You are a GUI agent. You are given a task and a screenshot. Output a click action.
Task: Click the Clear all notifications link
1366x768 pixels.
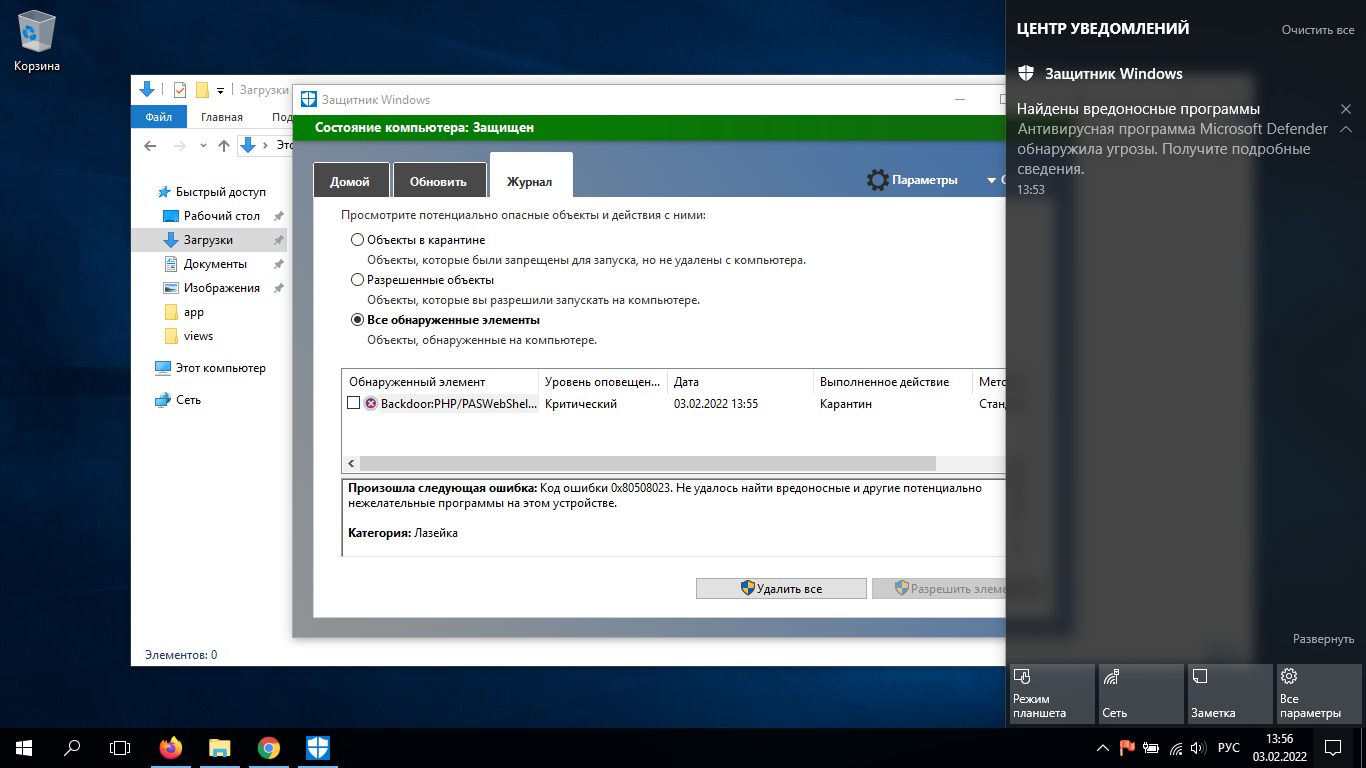pyautogui.click(x=1317, y=30)
